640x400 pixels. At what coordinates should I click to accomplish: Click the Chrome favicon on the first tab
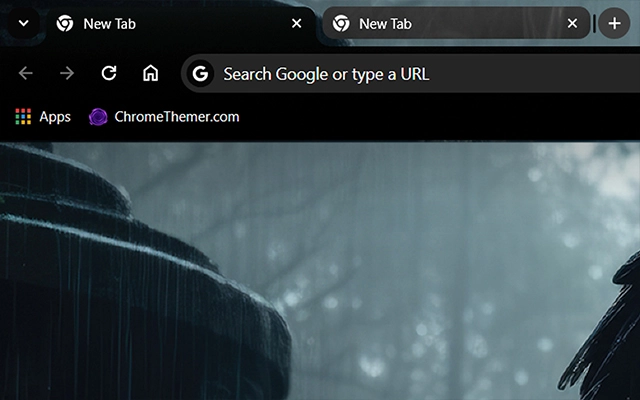[65, 24]
